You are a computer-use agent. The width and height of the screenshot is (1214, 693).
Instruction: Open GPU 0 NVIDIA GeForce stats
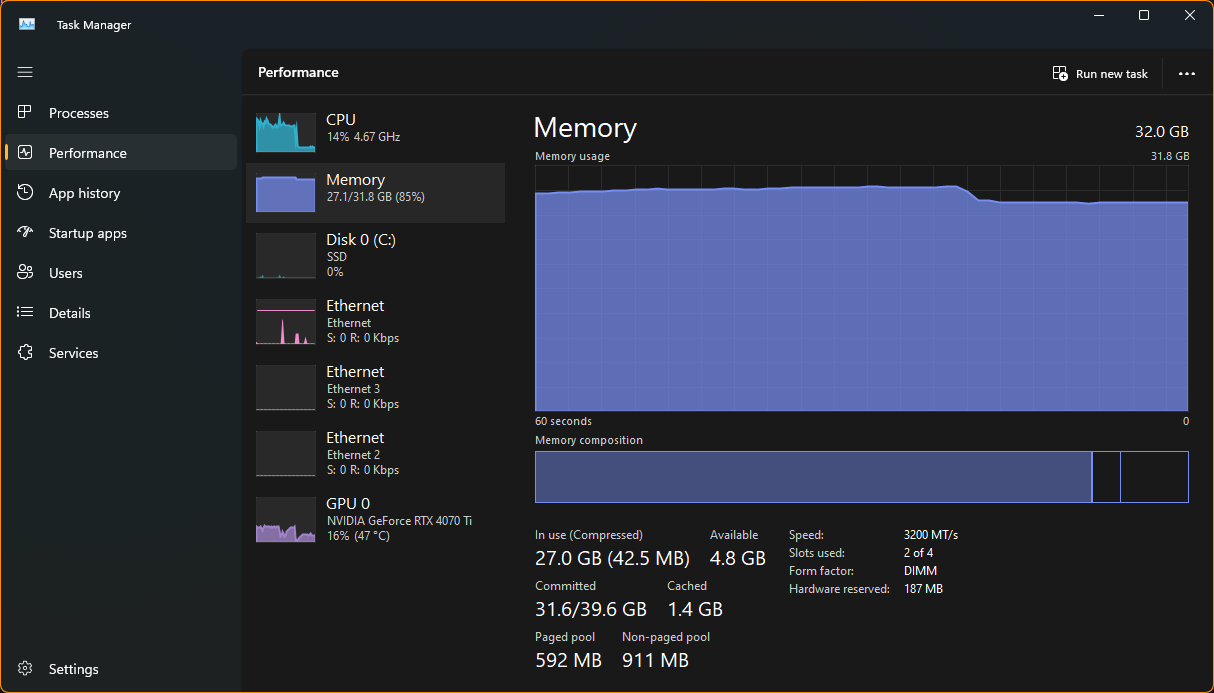pyautogui.click(x=375, y=520)
